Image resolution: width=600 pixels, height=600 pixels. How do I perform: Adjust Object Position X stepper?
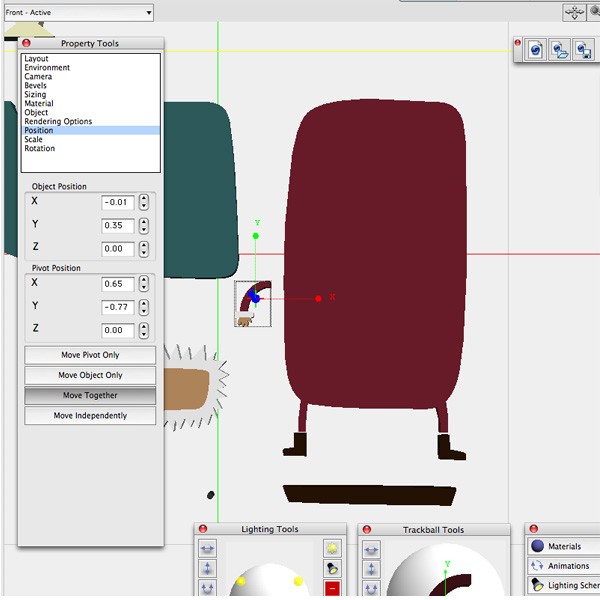tap(144, 202)
